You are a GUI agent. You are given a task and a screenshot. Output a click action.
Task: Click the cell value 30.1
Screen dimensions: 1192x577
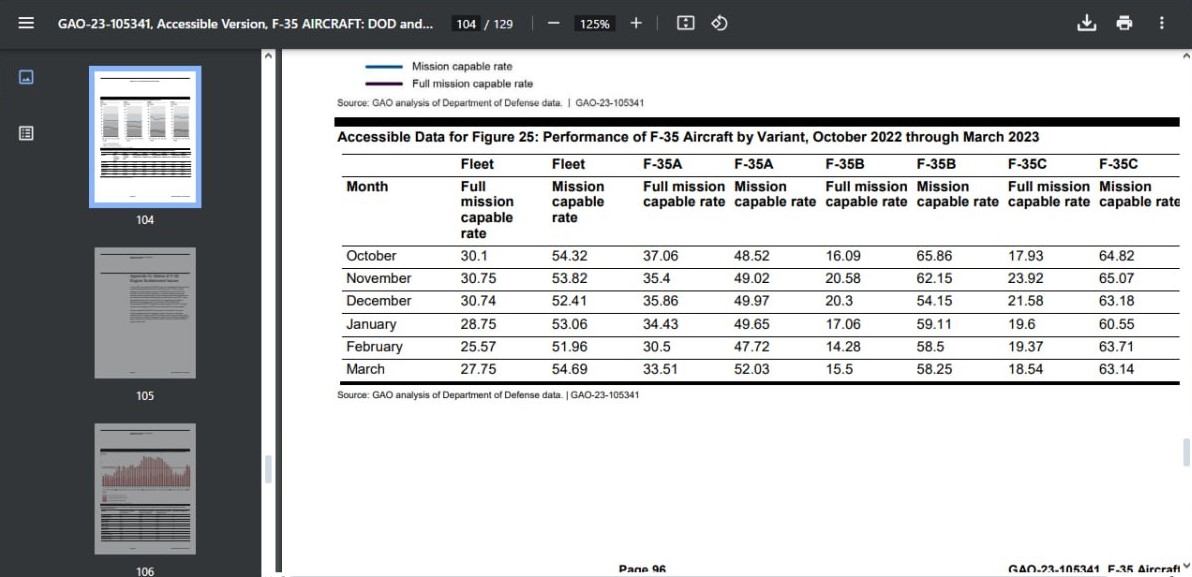click(x=473, y=256)
